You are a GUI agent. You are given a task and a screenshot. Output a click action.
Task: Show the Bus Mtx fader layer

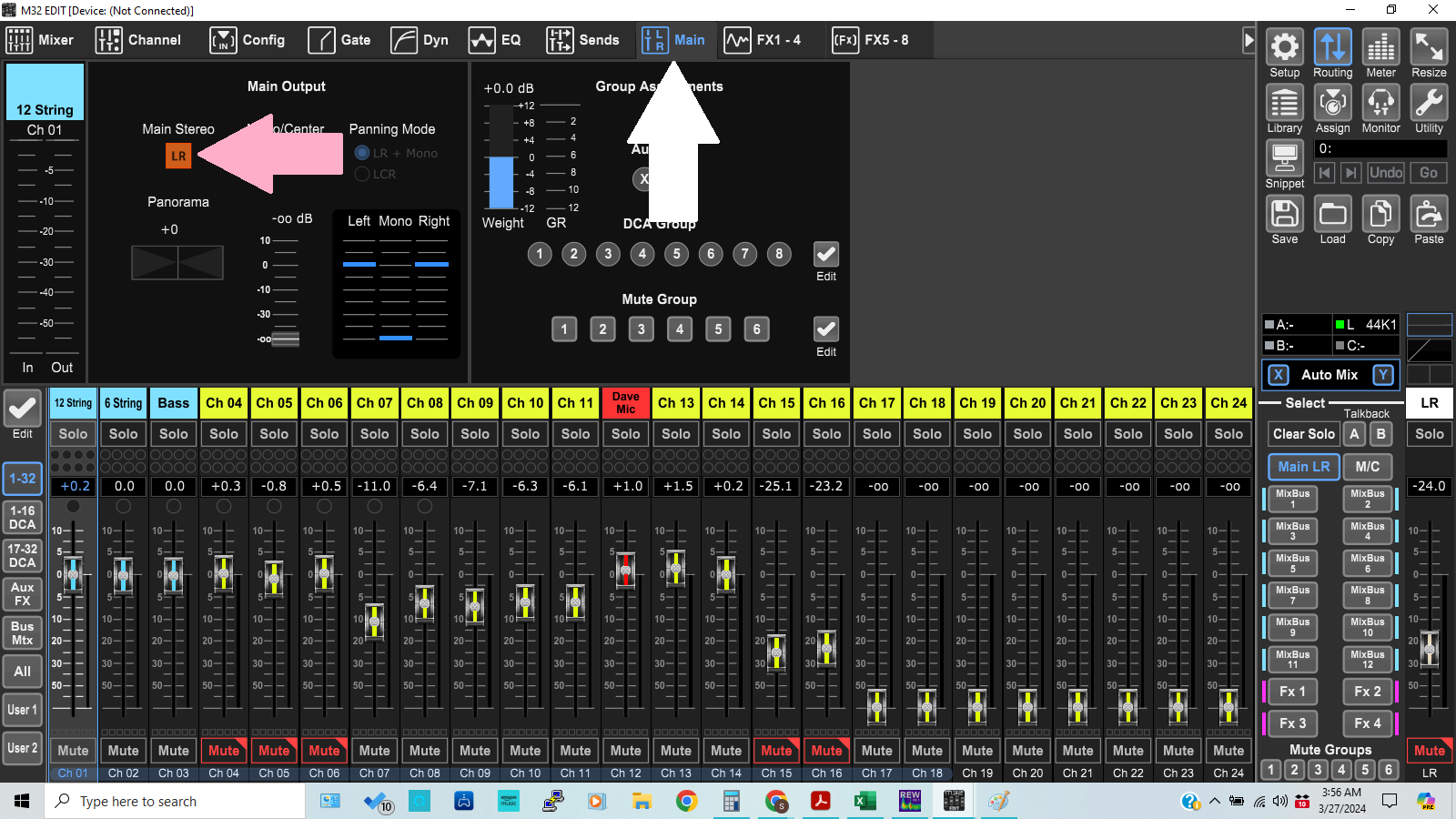pyautogui.click(x=23, y=633)
